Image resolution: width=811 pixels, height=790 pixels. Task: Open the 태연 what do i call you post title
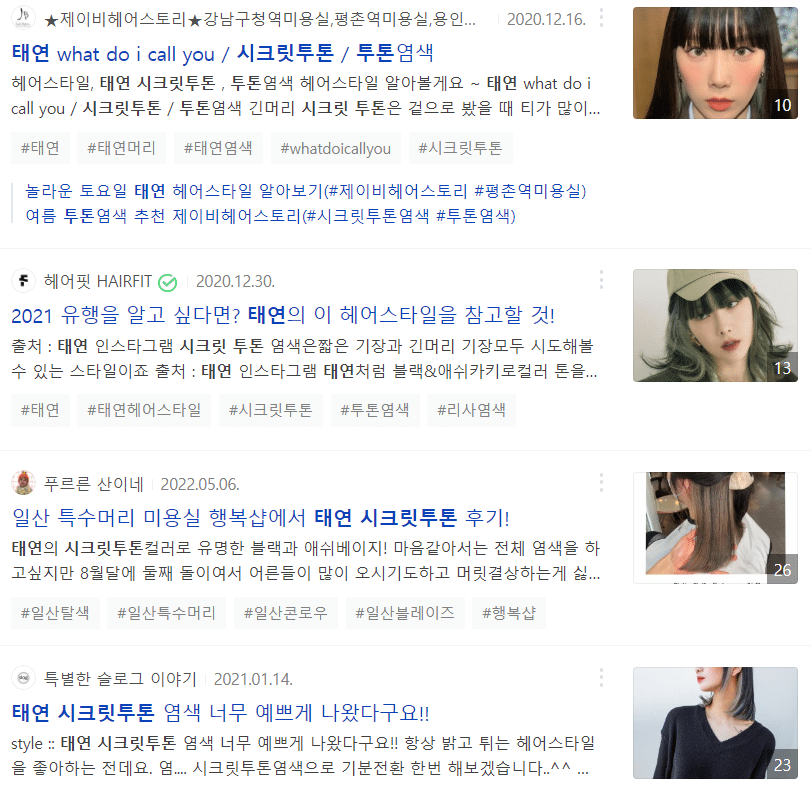[x=222, y=53]
